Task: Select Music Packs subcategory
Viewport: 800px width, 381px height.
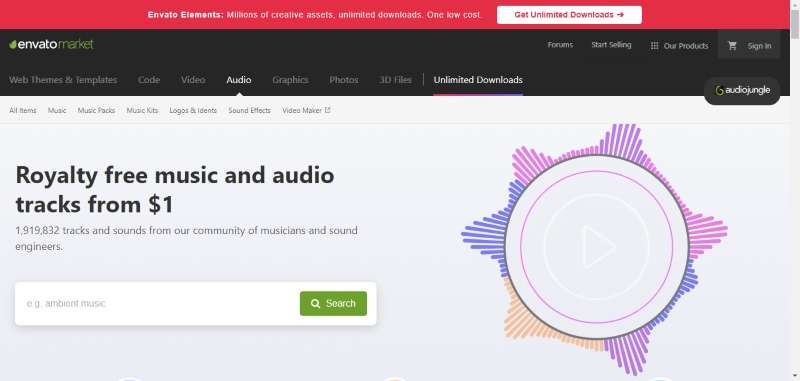Action: pos(96,110)
